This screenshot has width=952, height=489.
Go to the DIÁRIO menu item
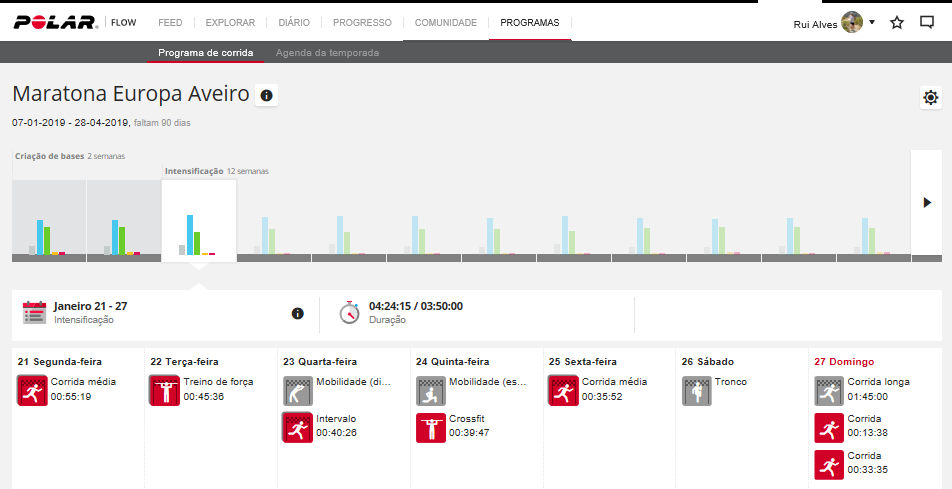(293, 22)
